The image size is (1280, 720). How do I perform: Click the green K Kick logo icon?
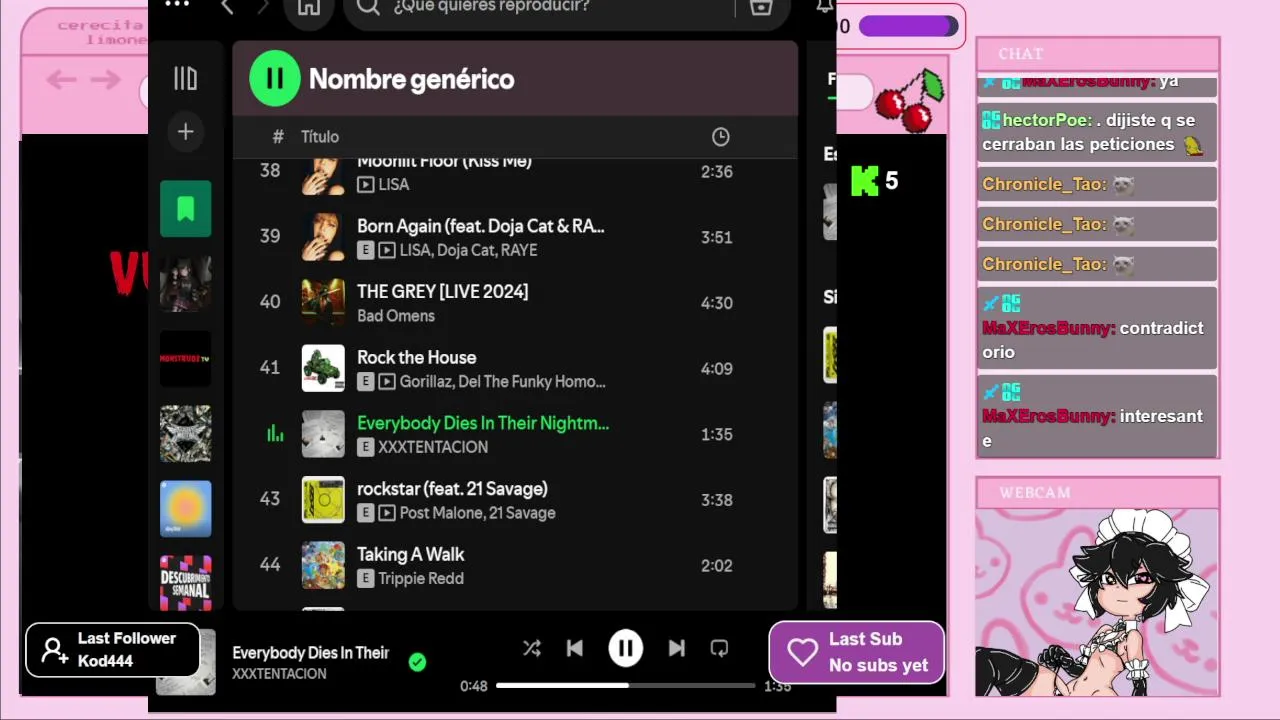[864, 181]
